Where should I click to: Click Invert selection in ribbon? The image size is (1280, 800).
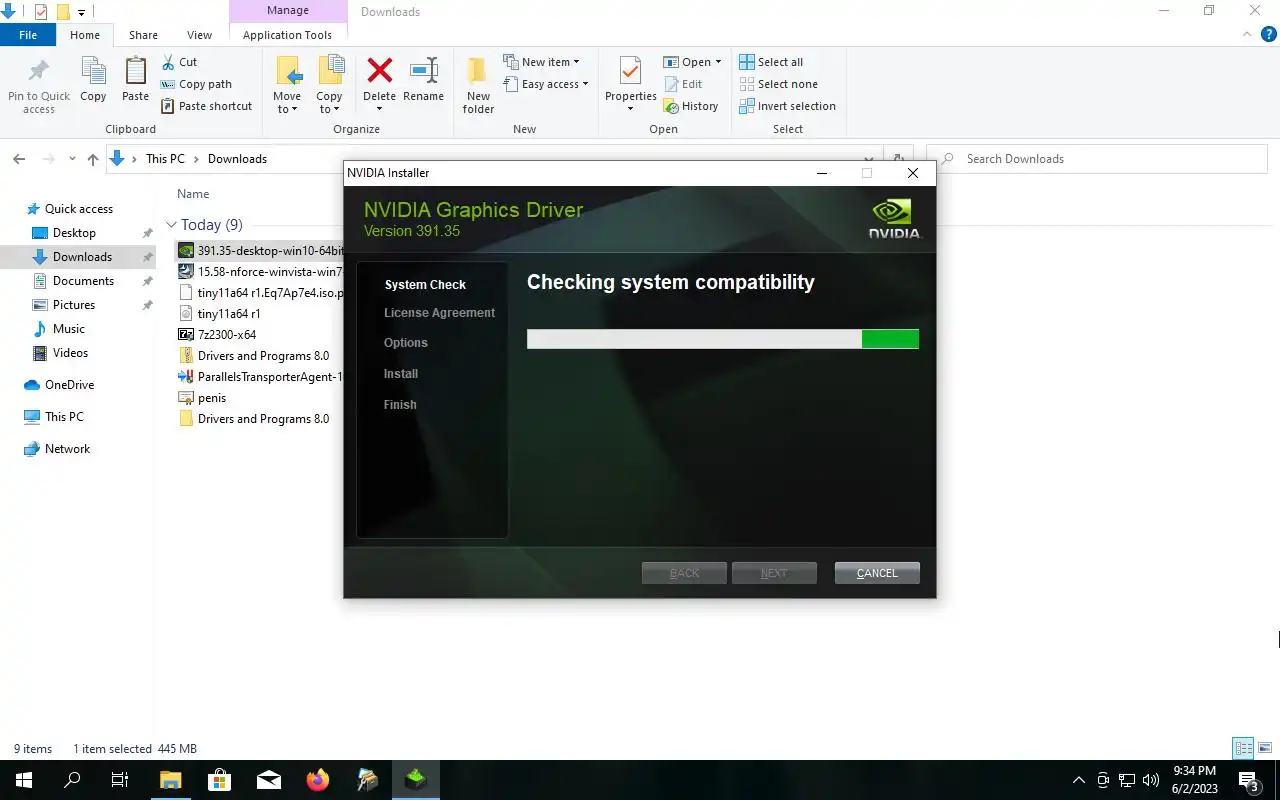click(787, 106)
